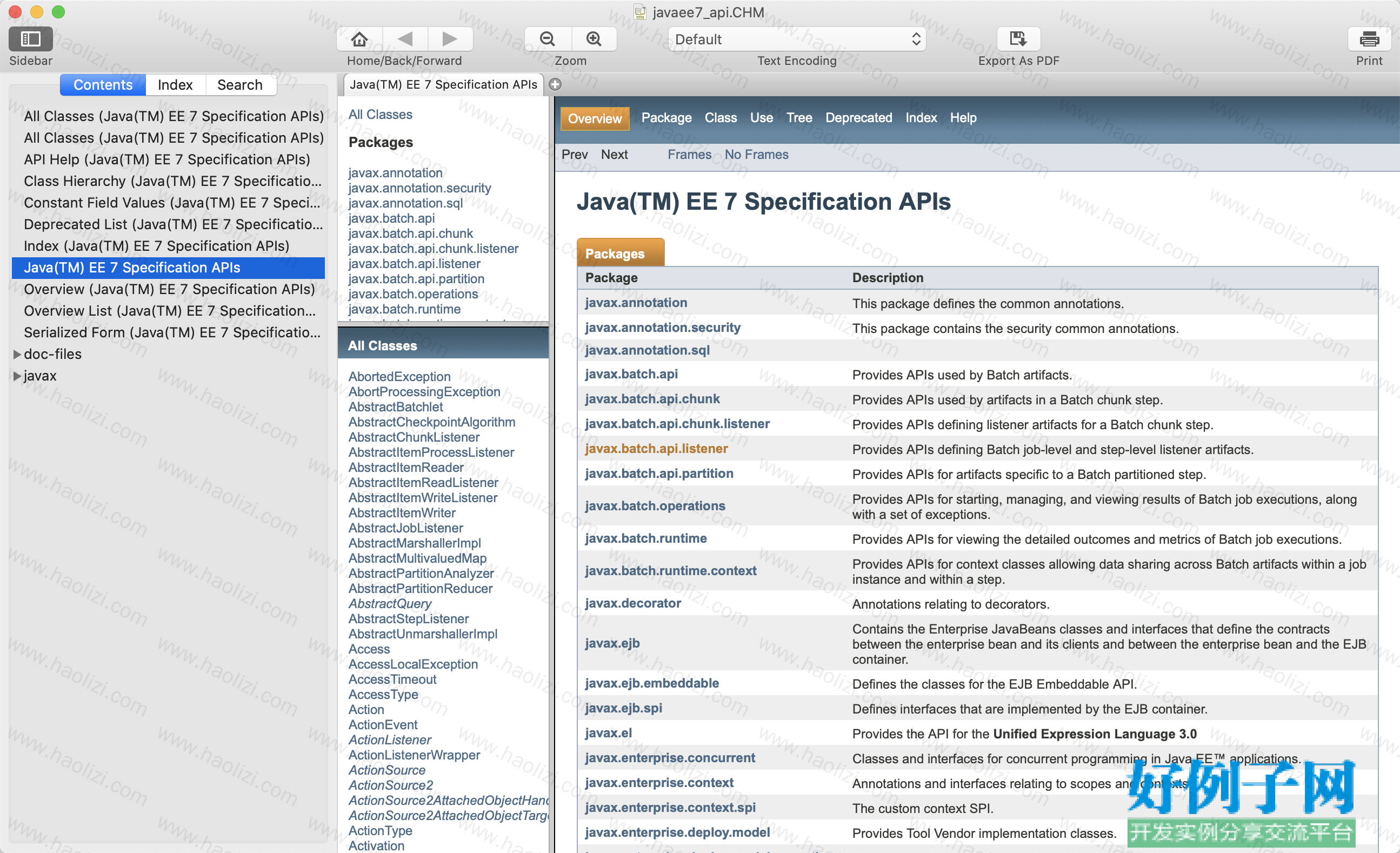The height and width of the screenshot is (853, 1400).
Task: Open the Help navigation item
Action: (x=963, y=118)
